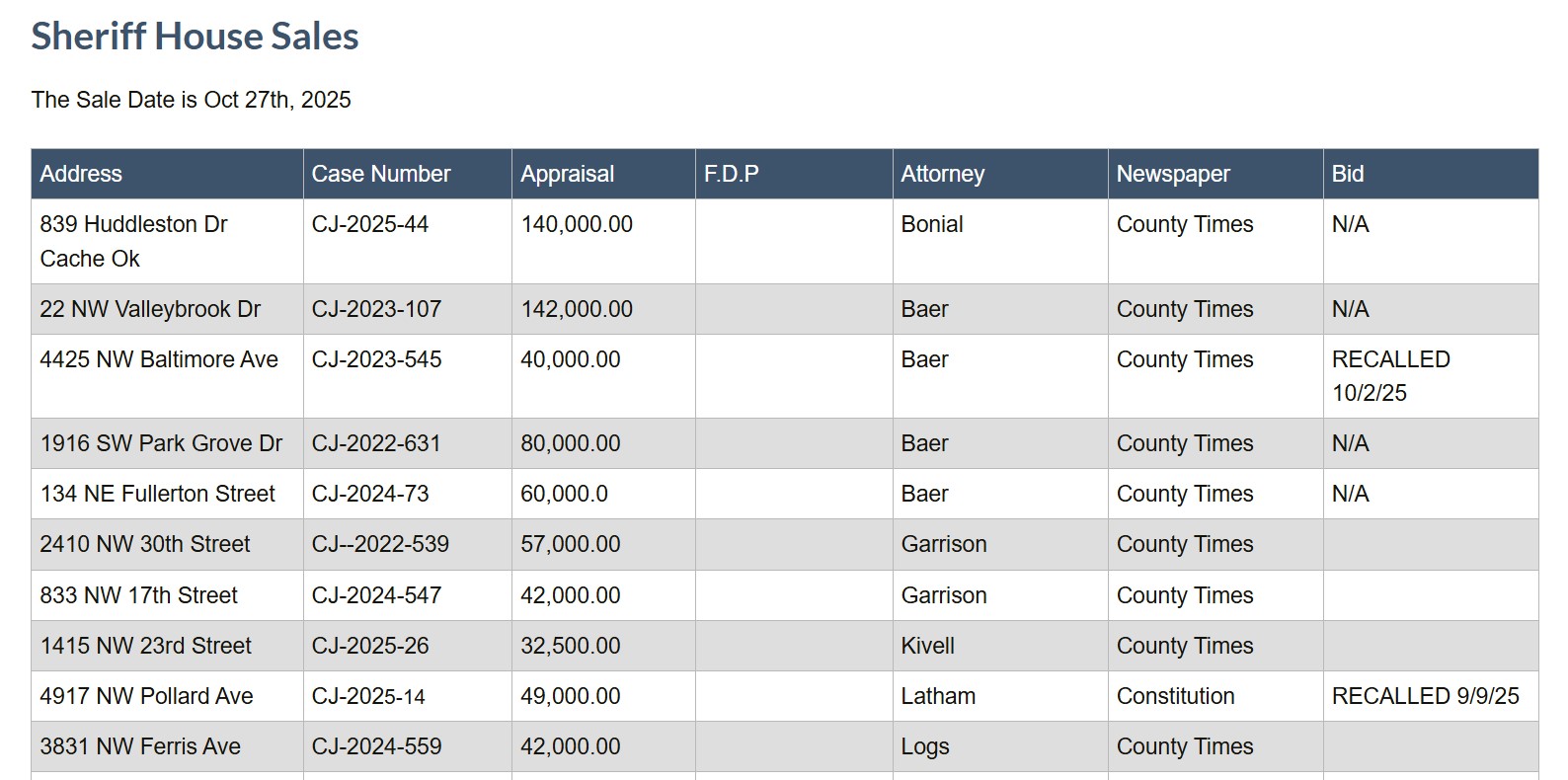Click case number CJ-2024-547
1568x780 pixels.
click(376, 595)
